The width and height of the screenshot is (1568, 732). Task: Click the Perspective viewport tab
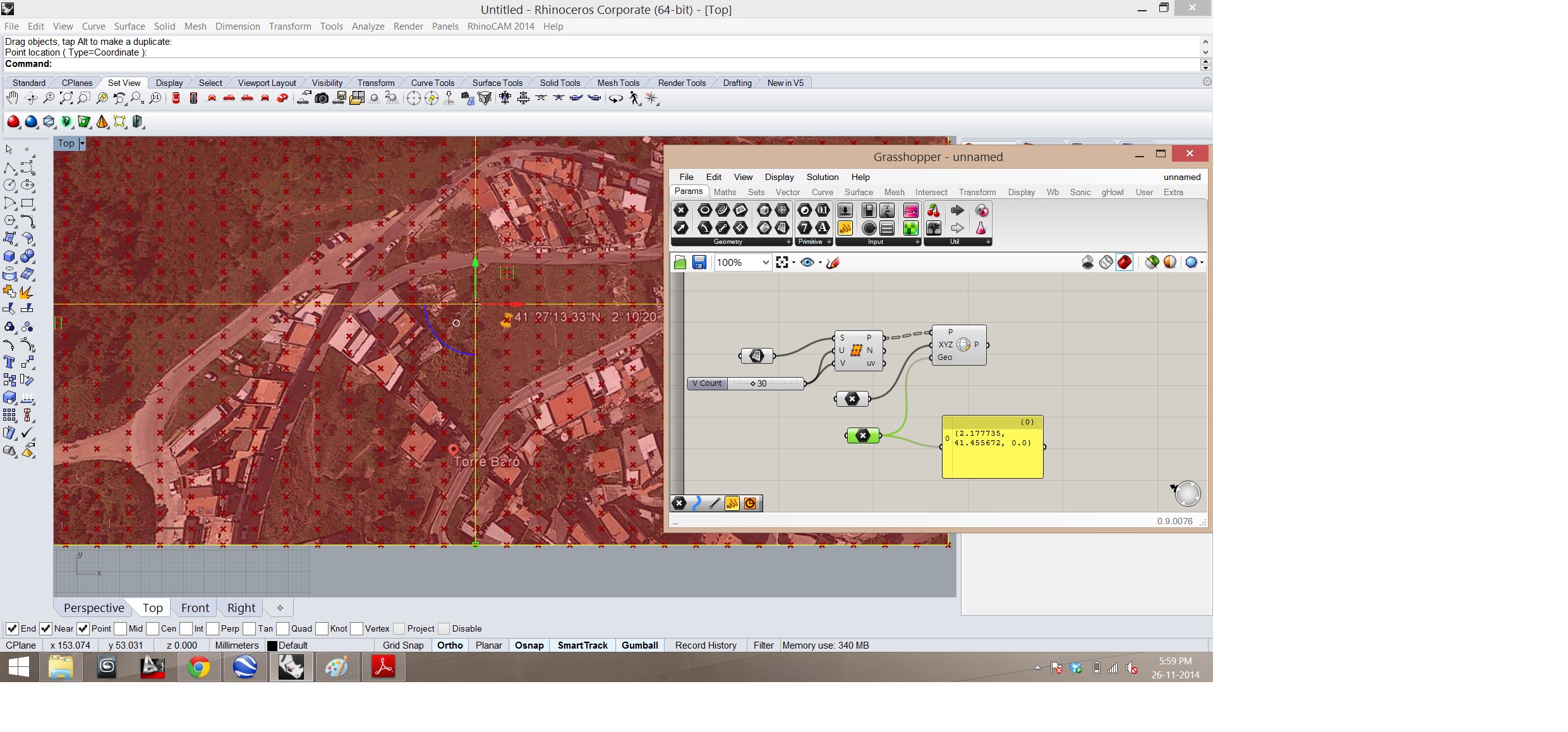pyautogui.click(x=93, y=608)
